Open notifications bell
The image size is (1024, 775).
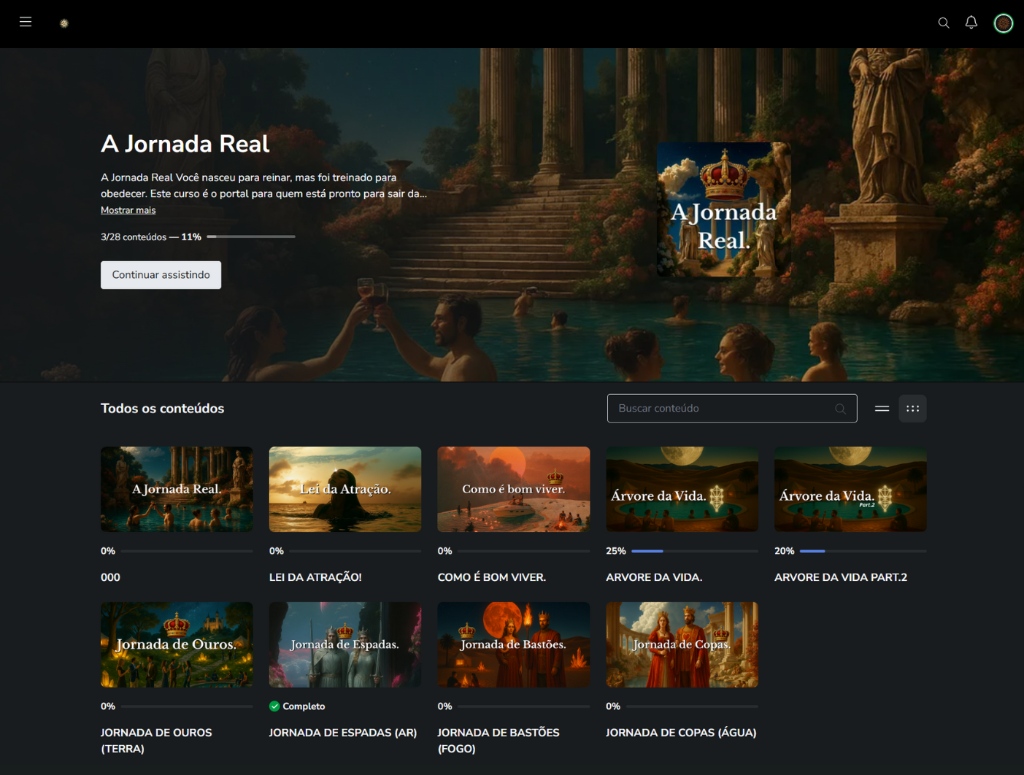tap(971, 22)
